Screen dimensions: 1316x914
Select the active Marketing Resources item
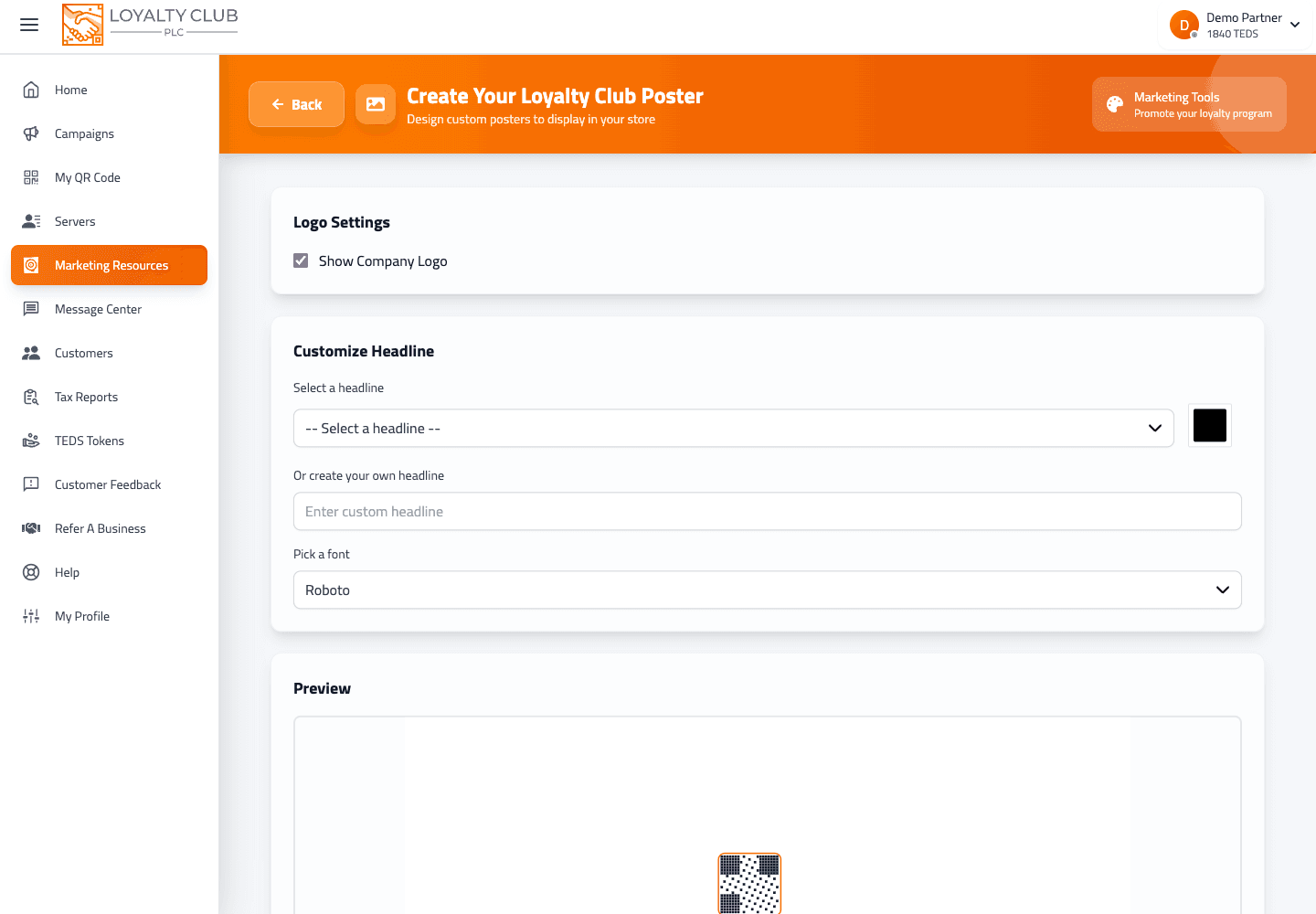tap(109, 265)
